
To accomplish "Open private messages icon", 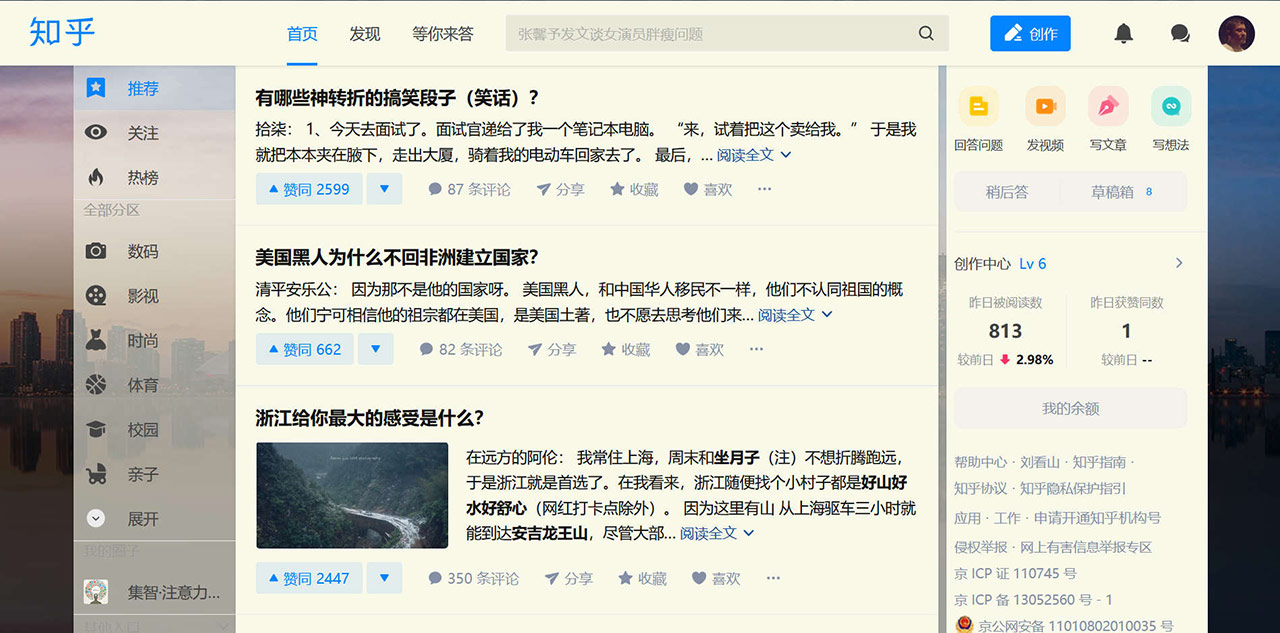I will 1180,32.
